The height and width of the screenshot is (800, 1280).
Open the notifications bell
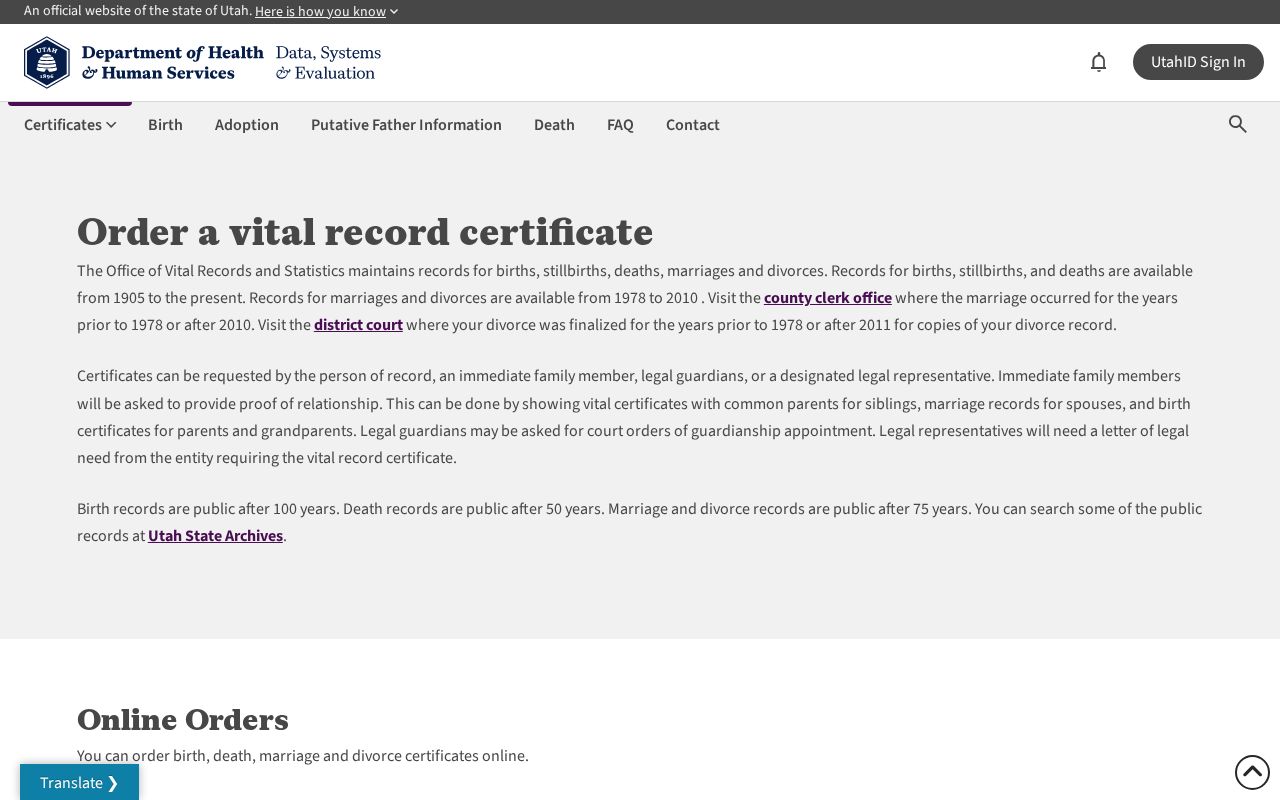1098,62
